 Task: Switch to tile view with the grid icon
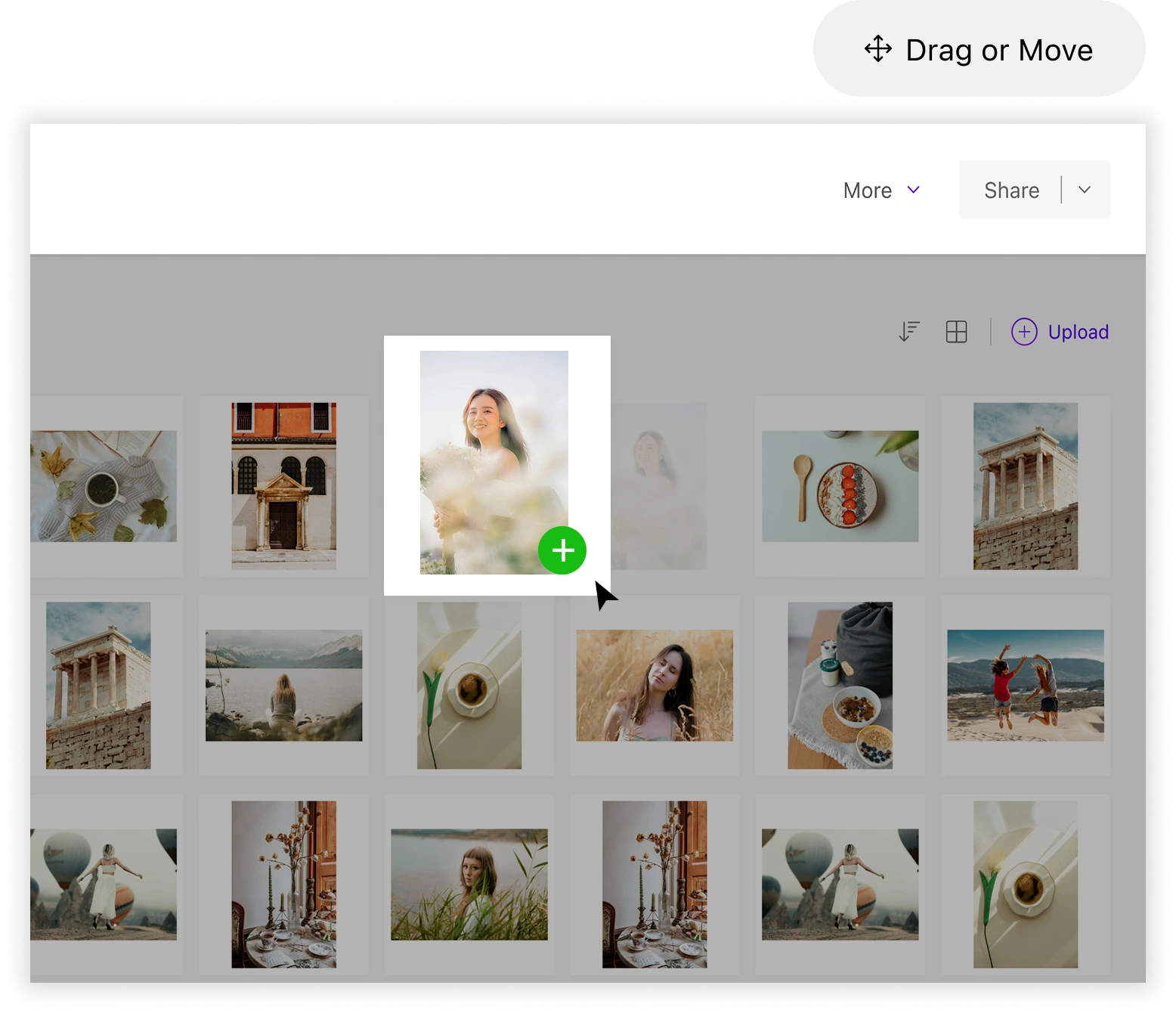click(x=956, y=332)
